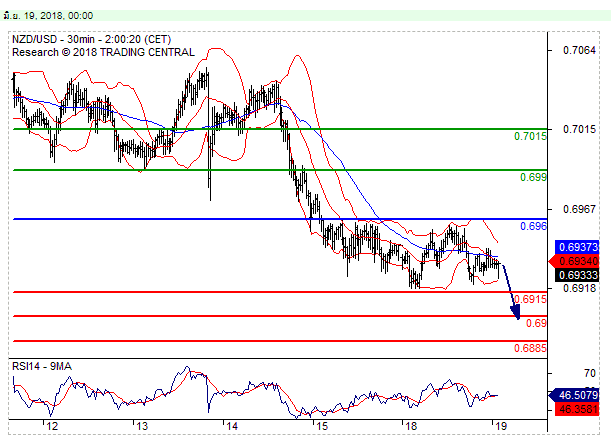This screenshot has height=445, width=611.
Task: Click the red 0.6915 support label
Action: coord(530,299)
